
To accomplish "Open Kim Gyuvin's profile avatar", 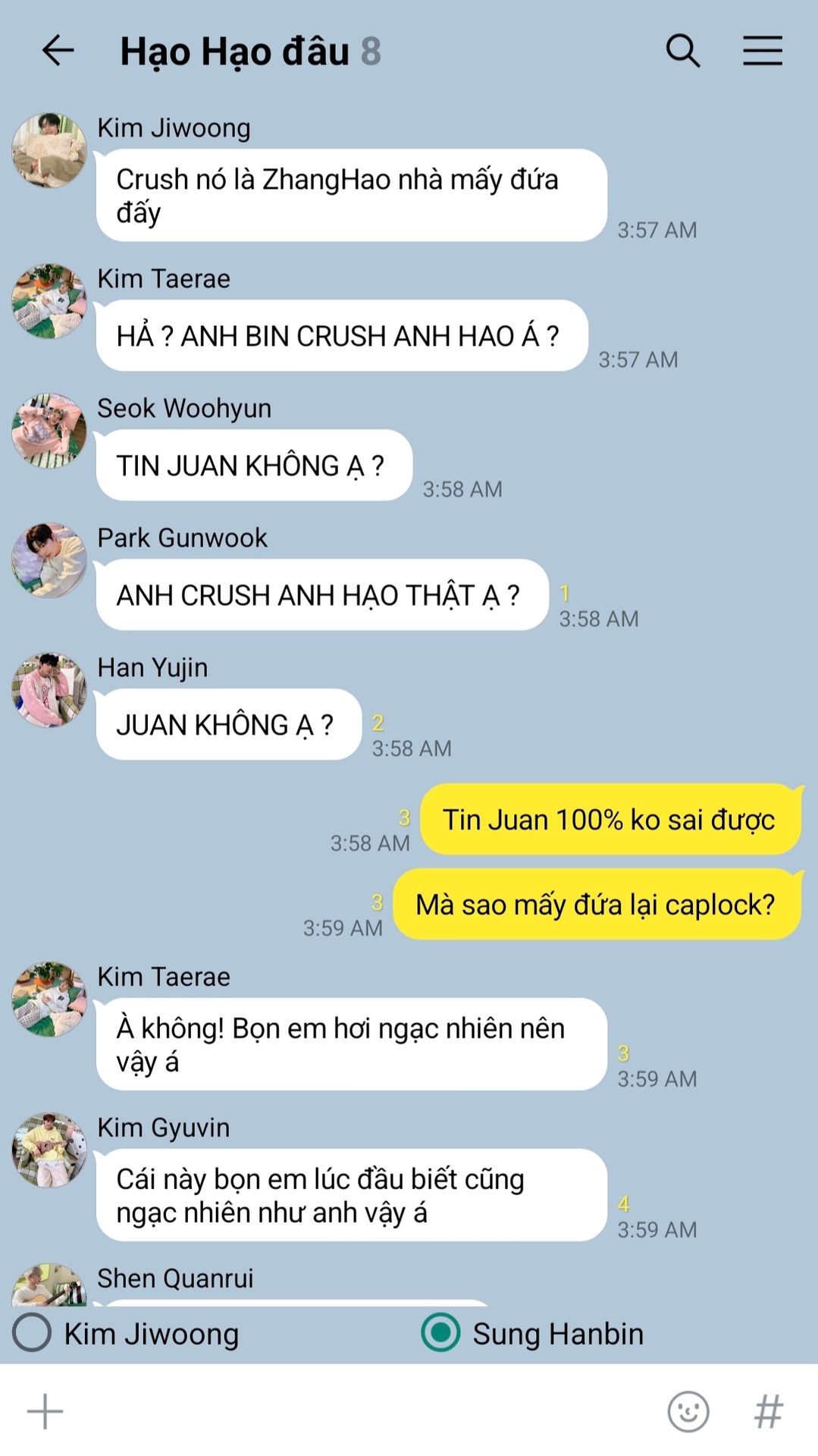I will coord(49,1150).
